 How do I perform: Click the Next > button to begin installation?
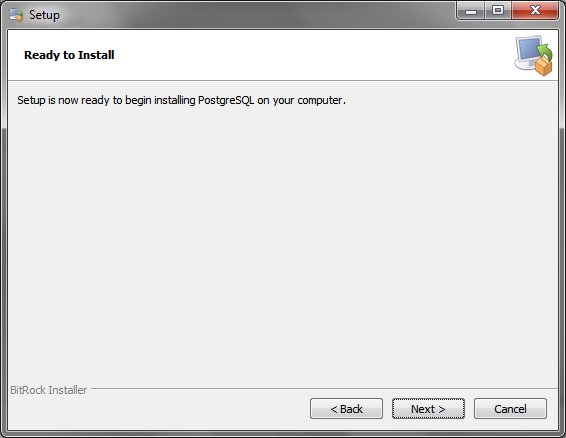(428, 409)
